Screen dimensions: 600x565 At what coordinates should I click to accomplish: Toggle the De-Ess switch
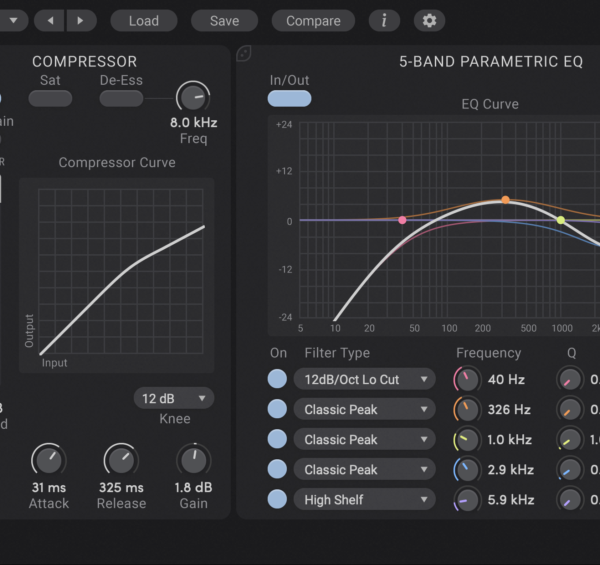(121, 98)
